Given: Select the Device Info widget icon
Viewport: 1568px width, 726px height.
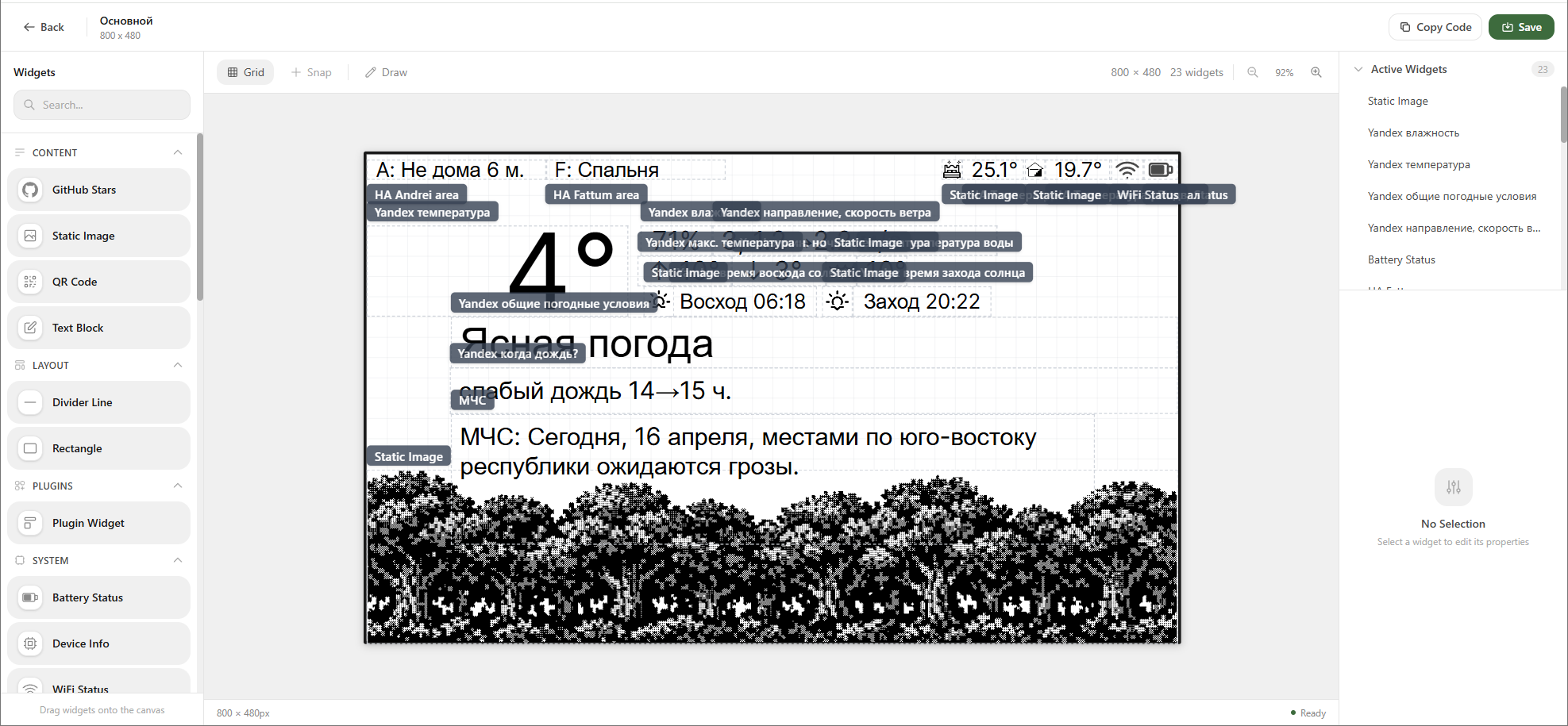Looking at the screenshot, I should [30, 643].
